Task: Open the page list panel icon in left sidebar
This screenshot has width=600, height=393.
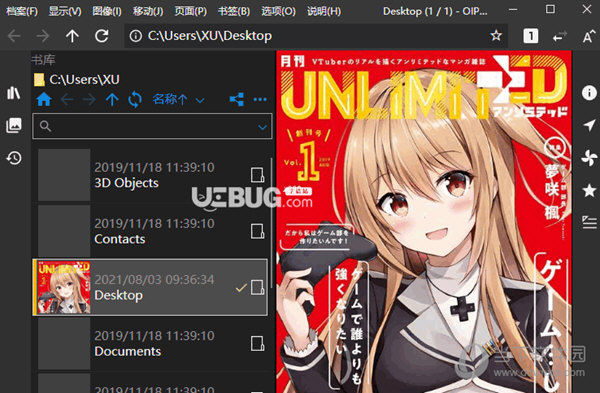Action: [x=14, y=126]
